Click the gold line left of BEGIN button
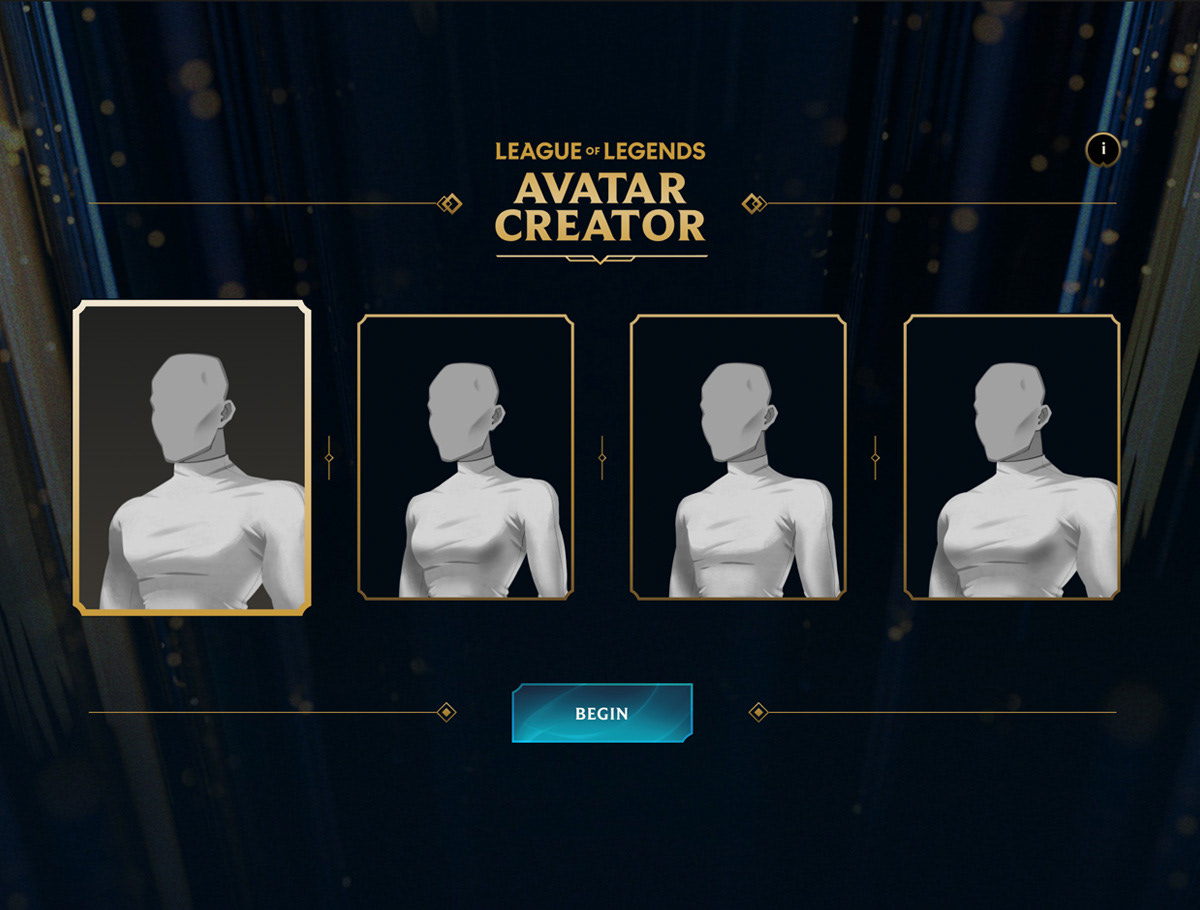 [263, 712]
